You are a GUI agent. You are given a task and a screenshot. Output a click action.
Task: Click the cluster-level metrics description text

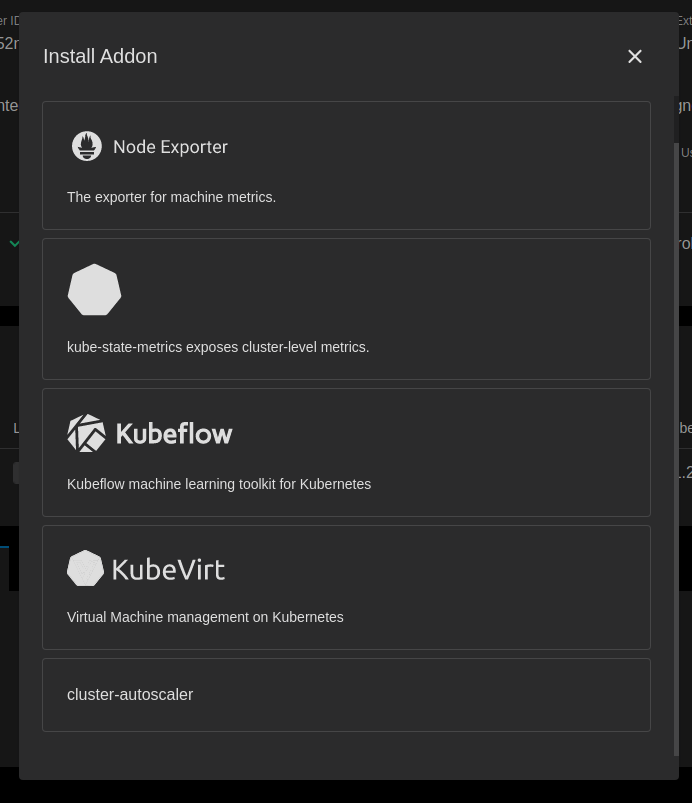click(x=218, y=347)
